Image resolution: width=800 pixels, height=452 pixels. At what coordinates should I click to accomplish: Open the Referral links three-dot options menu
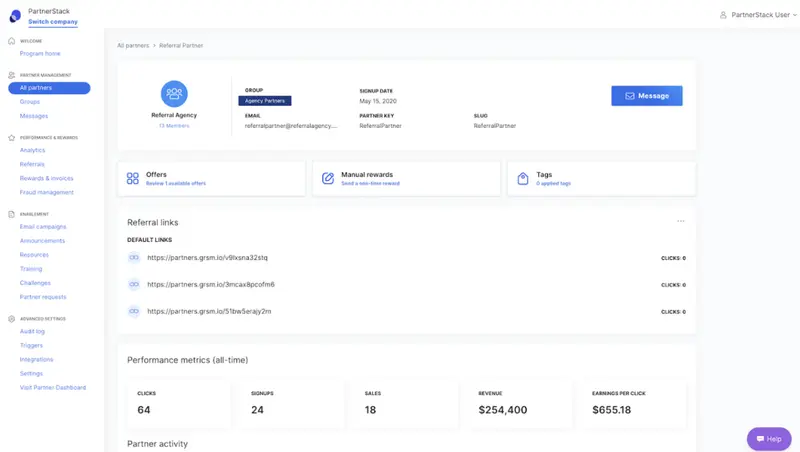[x=681, y=221]
